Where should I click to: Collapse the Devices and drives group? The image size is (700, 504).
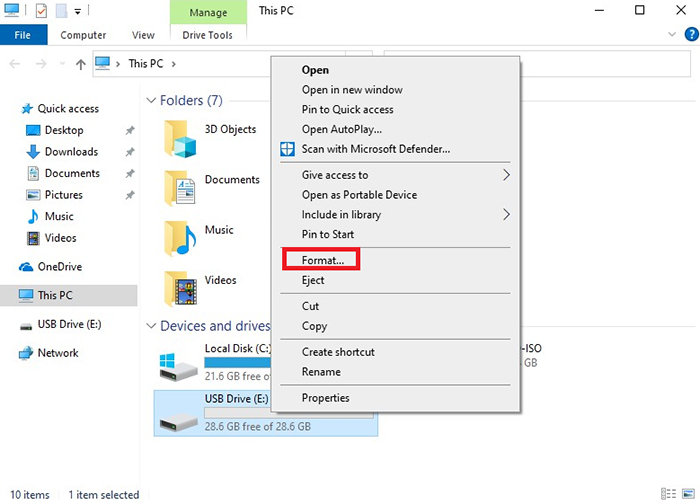point(152,326)
